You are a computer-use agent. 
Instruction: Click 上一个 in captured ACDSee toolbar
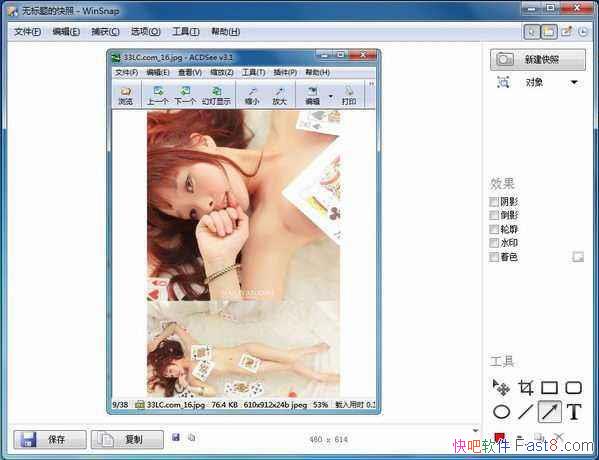[157, 96]
